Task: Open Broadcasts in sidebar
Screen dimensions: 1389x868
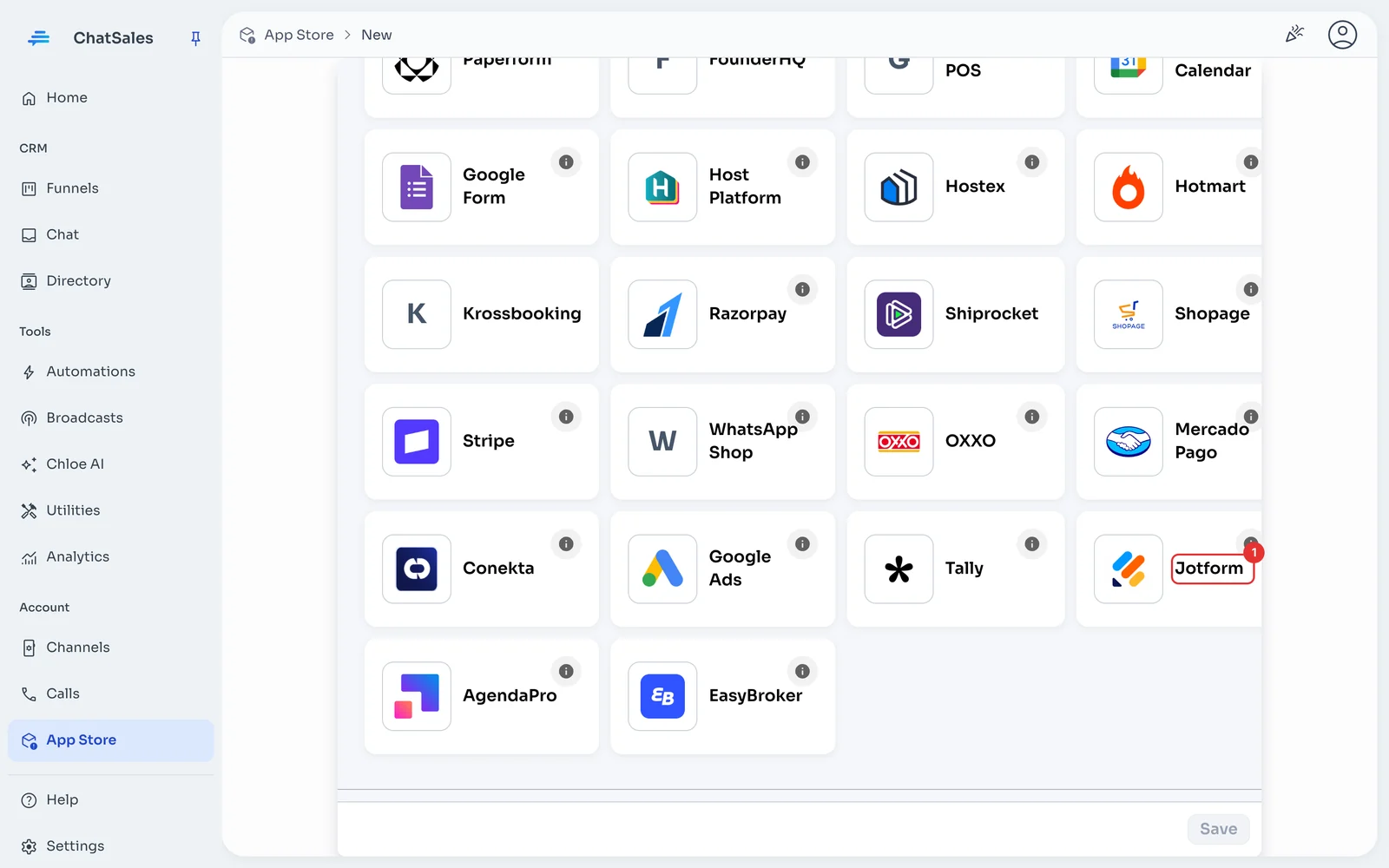Action: coord(110,418)
